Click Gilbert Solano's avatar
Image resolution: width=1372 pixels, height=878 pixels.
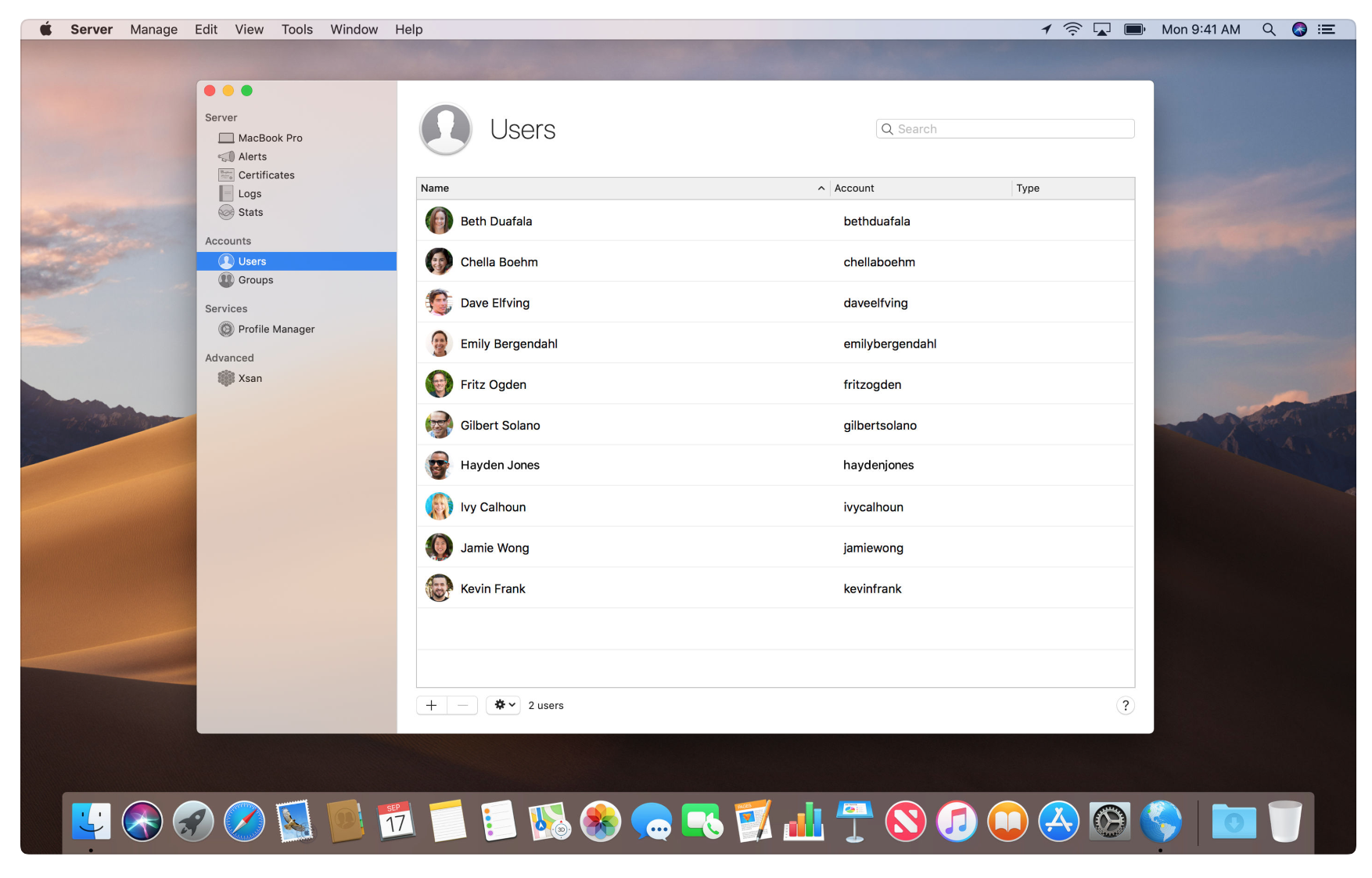439,425
